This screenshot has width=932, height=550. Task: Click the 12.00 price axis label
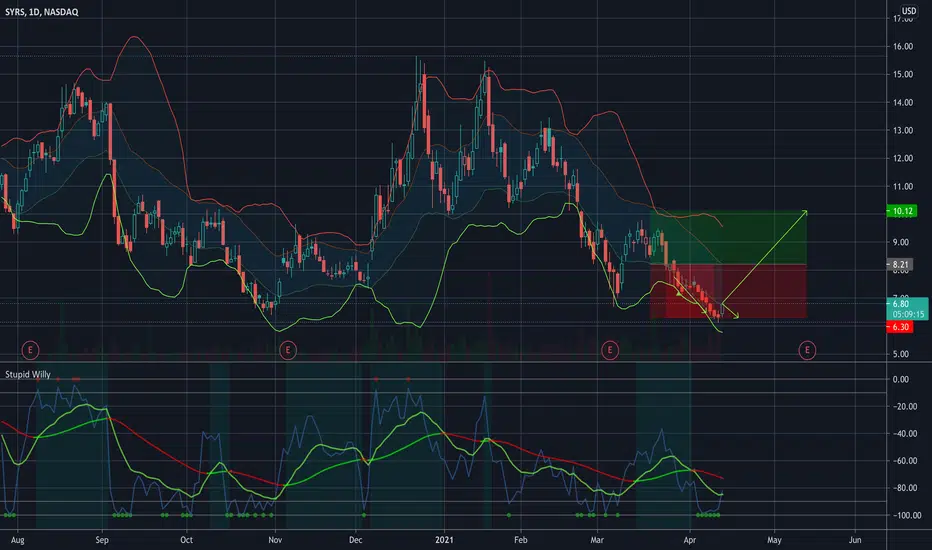tap(903, 158)
